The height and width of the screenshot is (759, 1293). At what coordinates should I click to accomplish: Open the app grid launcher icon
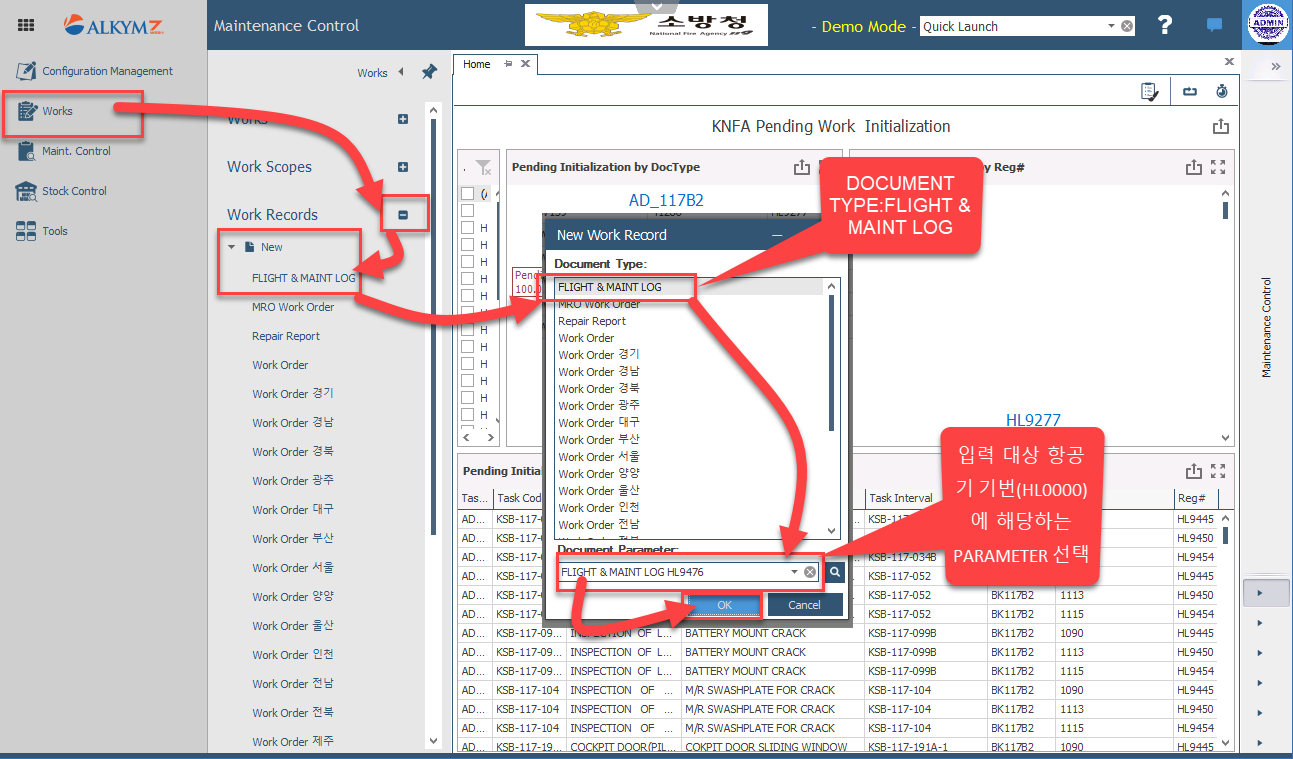point(26,26)
